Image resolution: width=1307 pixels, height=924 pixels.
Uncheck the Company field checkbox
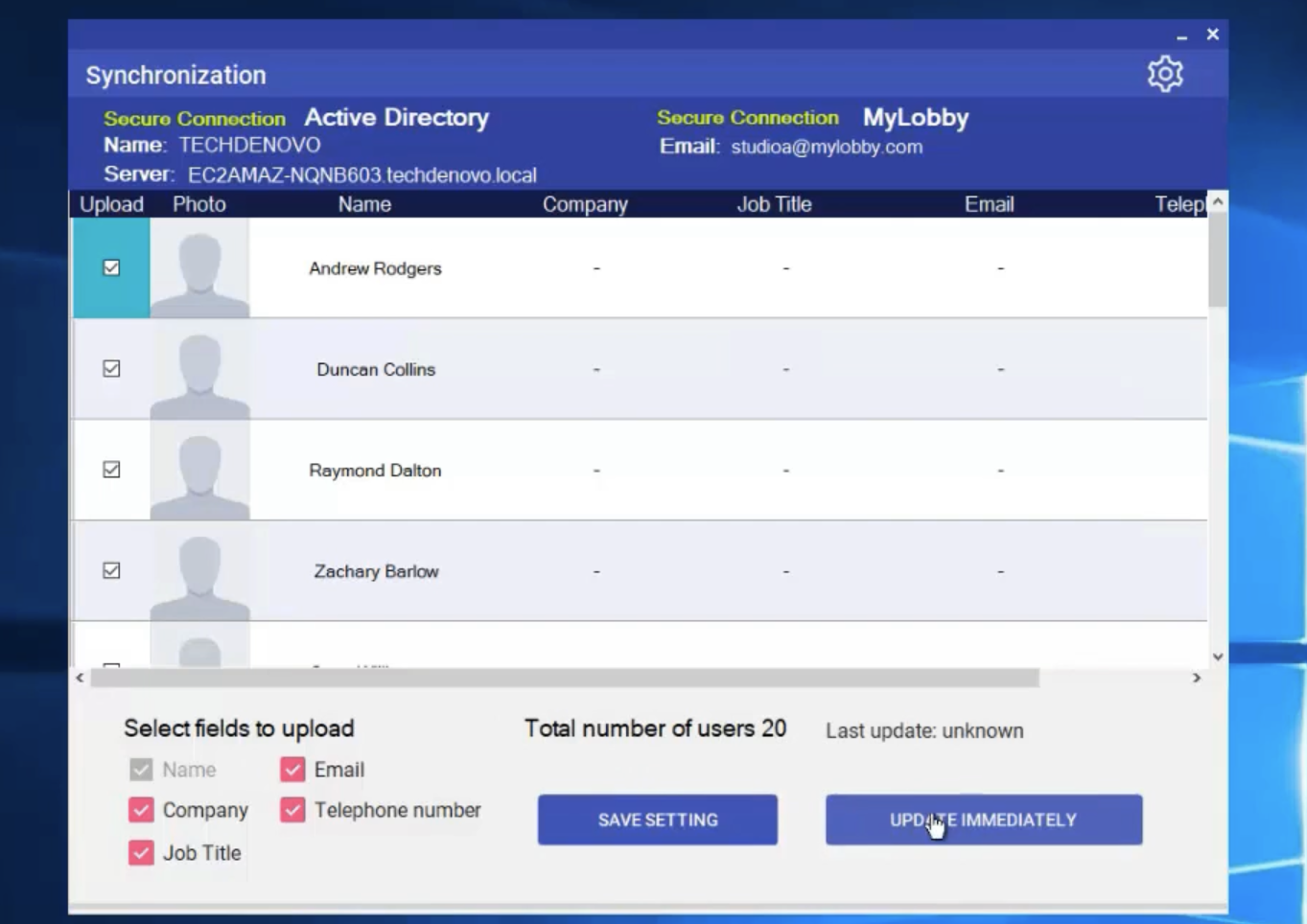140,810
